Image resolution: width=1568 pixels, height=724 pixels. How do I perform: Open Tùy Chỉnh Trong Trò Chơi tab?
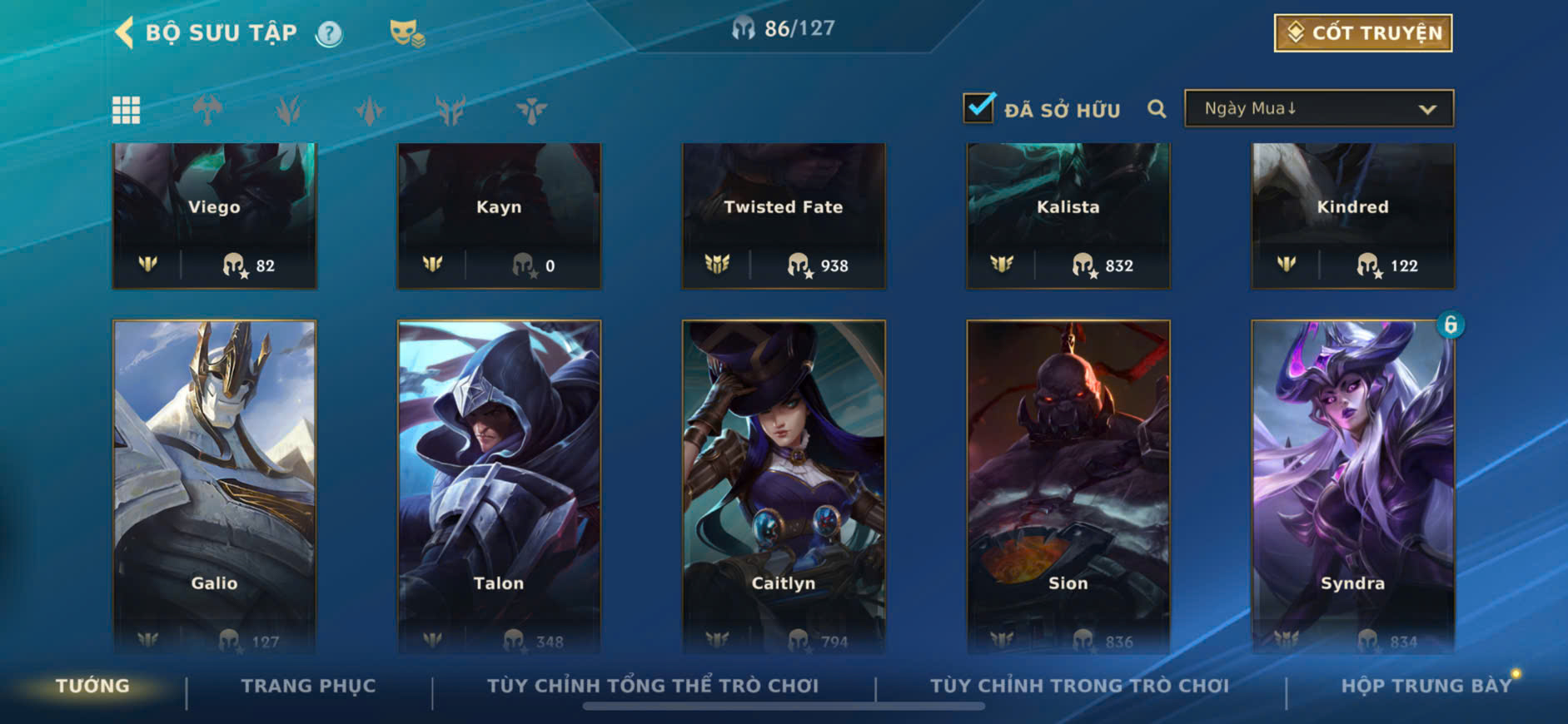[1079, 686]
